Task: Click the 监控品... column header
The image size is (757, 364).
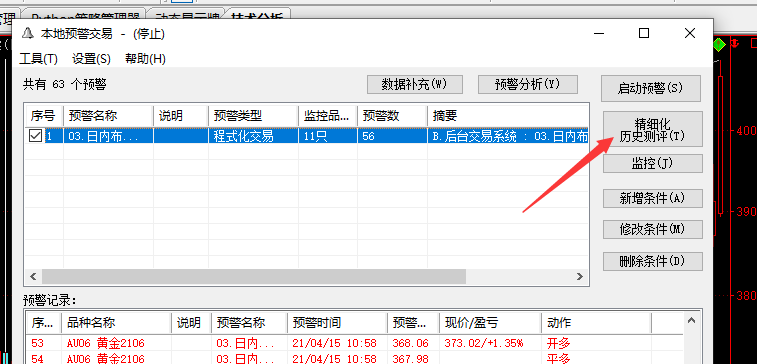Action: point(328,116)
